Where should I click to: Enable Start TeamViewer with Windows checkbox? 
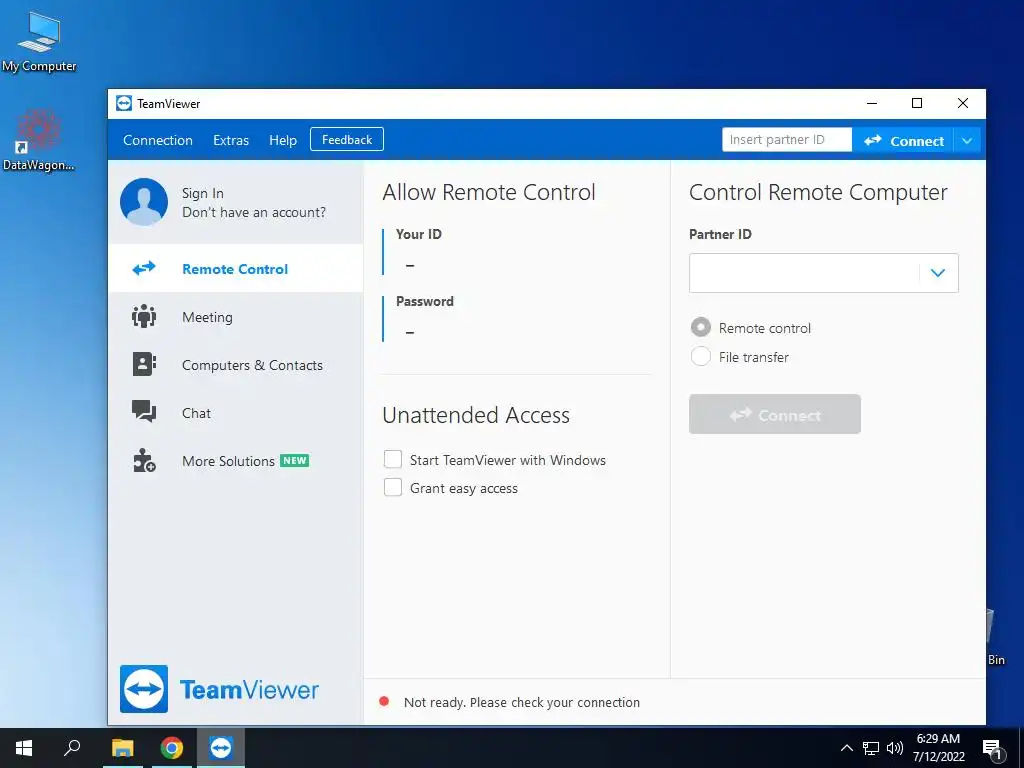tap(392, 459)
